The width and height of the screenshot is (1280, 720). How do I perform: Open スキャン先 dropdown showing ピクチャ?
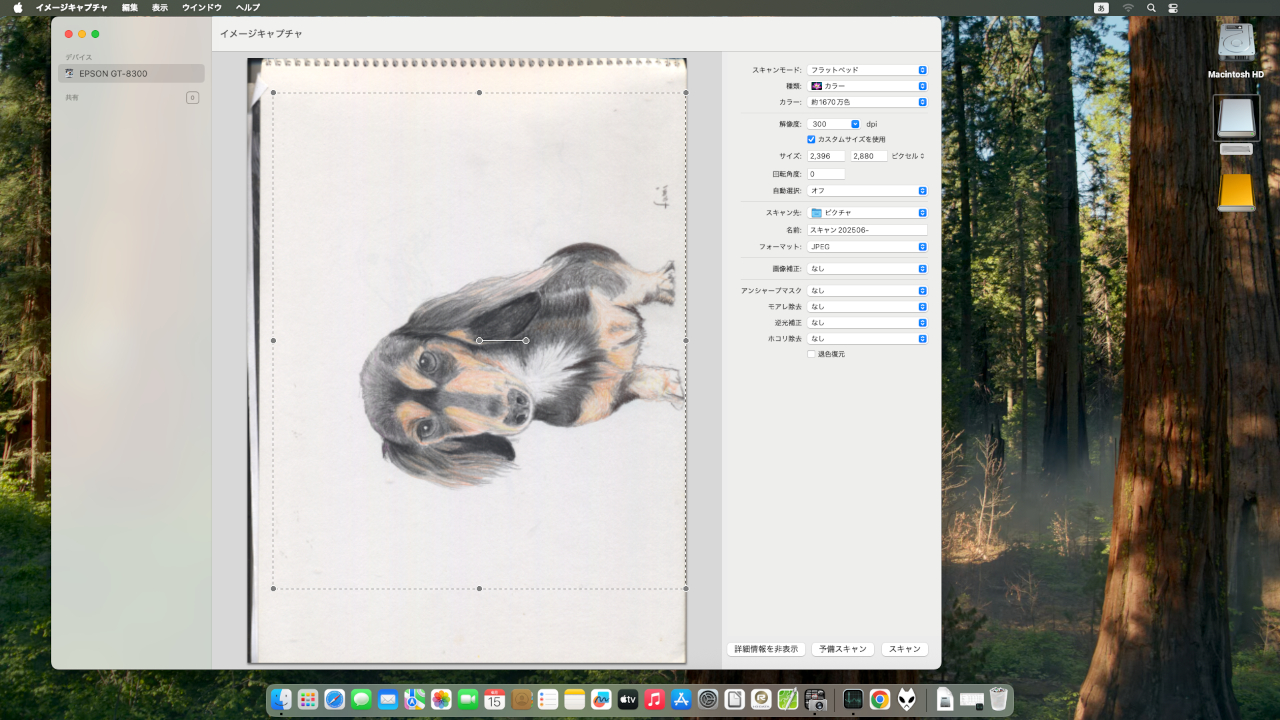867,213
